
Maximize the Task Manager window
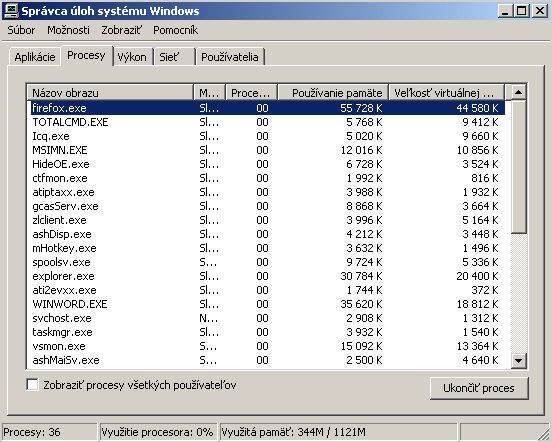522,11
